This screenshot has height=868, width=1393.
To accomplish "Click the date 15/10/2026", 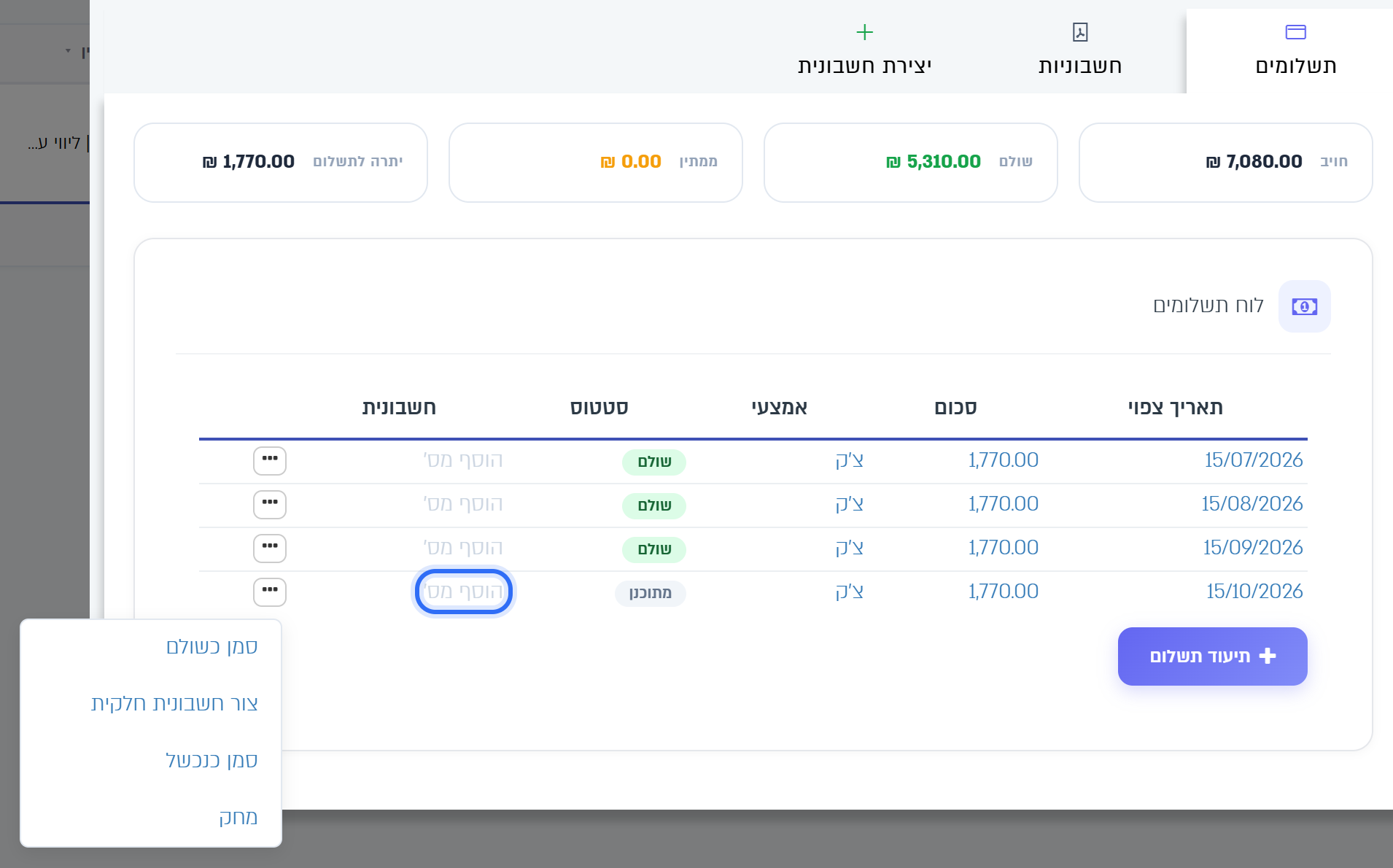I will 1254,592.
